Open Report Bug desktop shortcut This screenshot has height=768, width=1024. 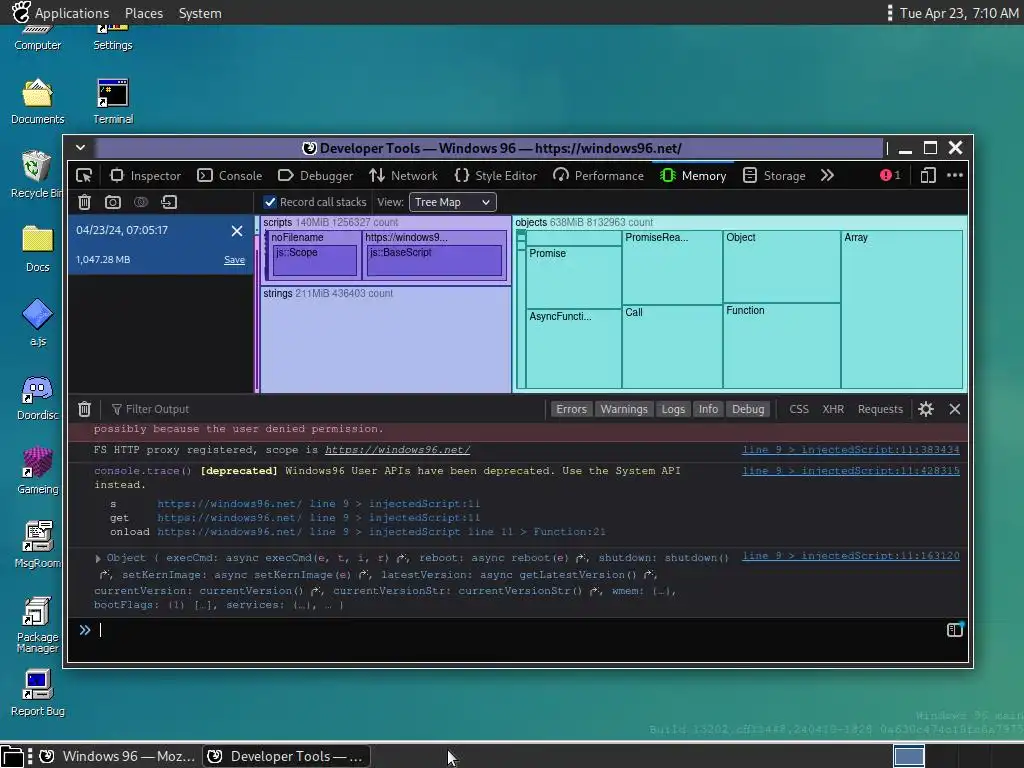click(x=37, y=693)
